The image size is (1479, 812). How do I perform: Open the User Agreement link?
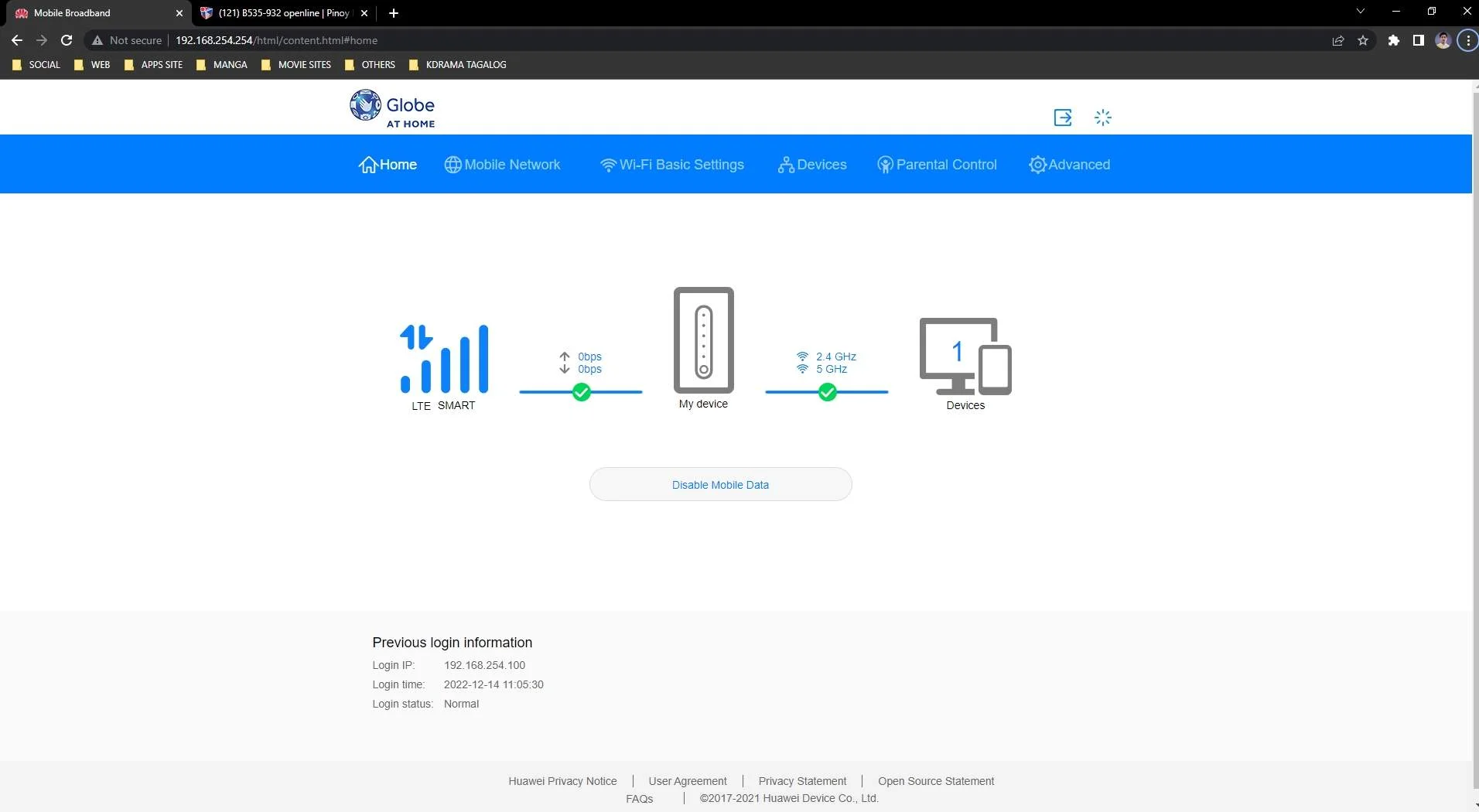pos(688,781)
